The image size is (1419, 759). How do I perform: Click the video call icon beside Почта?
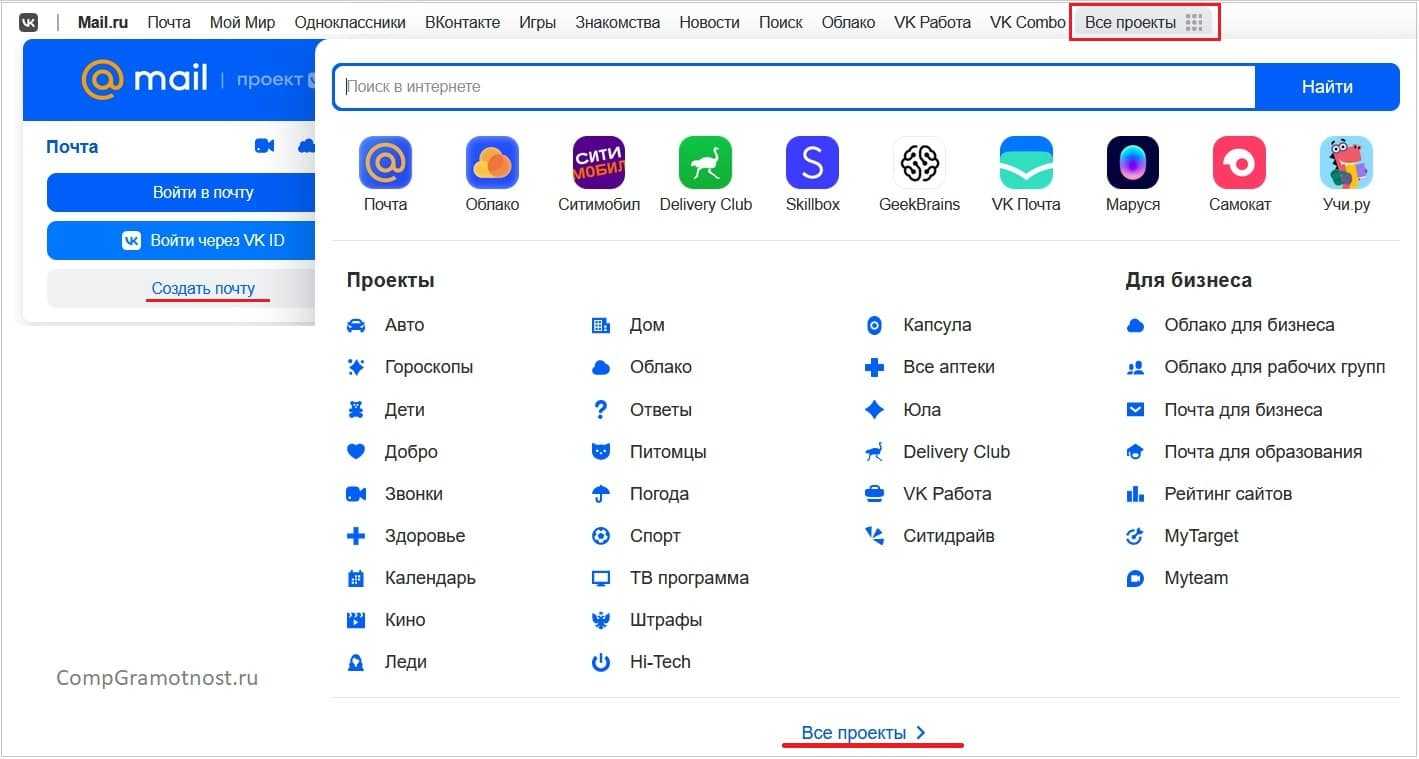(264, 146)
